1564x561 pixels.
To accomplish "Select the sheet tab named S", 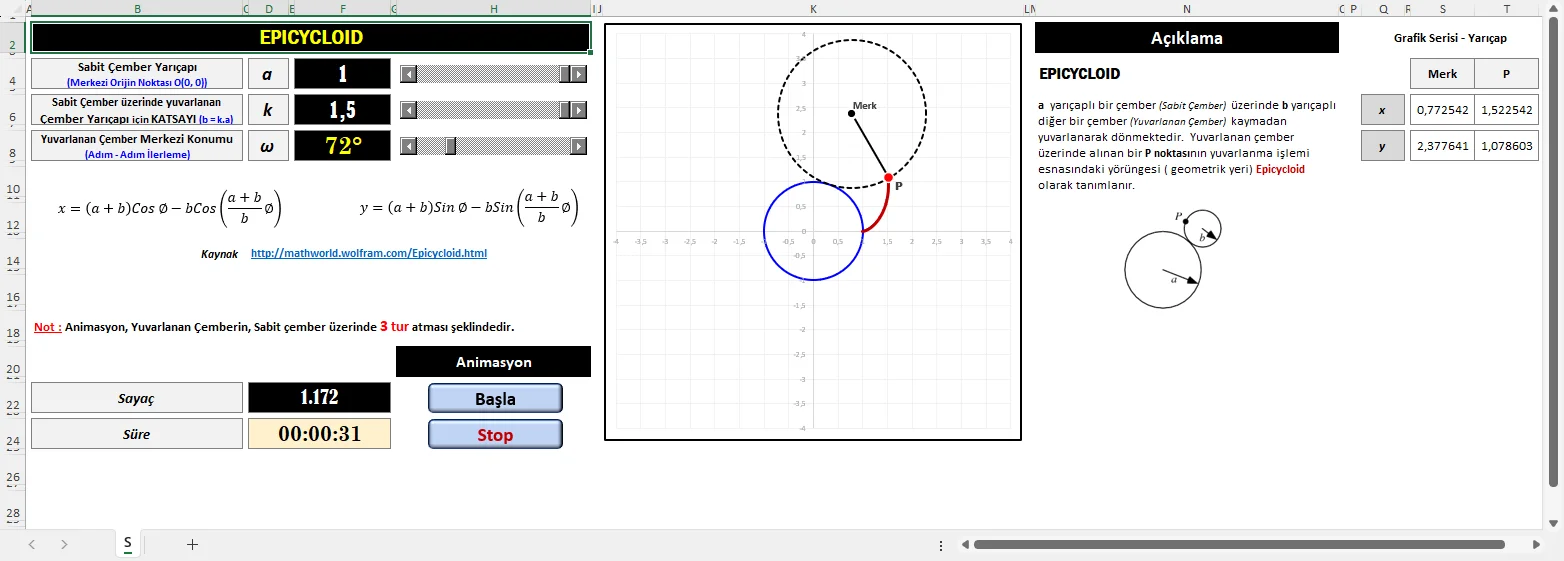I will coord(127,543).
